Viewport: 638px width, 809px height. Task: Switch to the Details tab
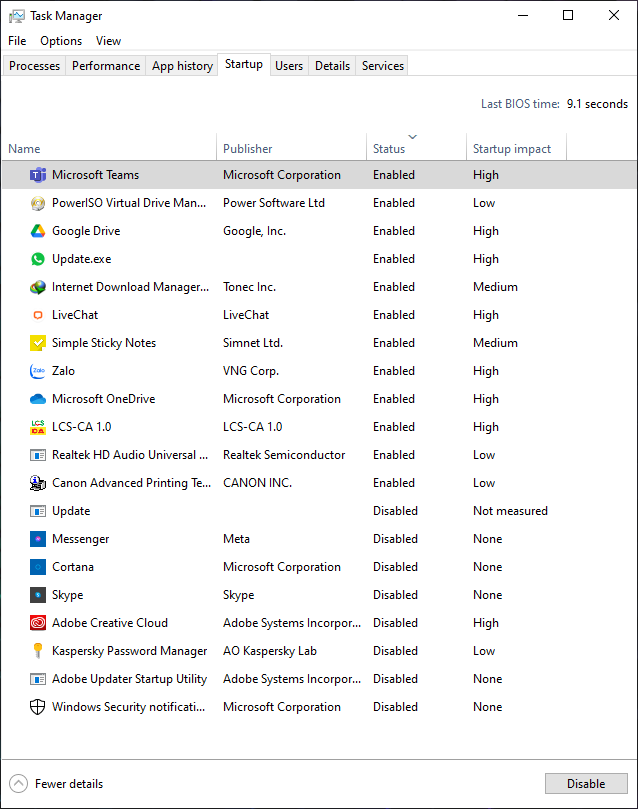(x=332, y=66)
